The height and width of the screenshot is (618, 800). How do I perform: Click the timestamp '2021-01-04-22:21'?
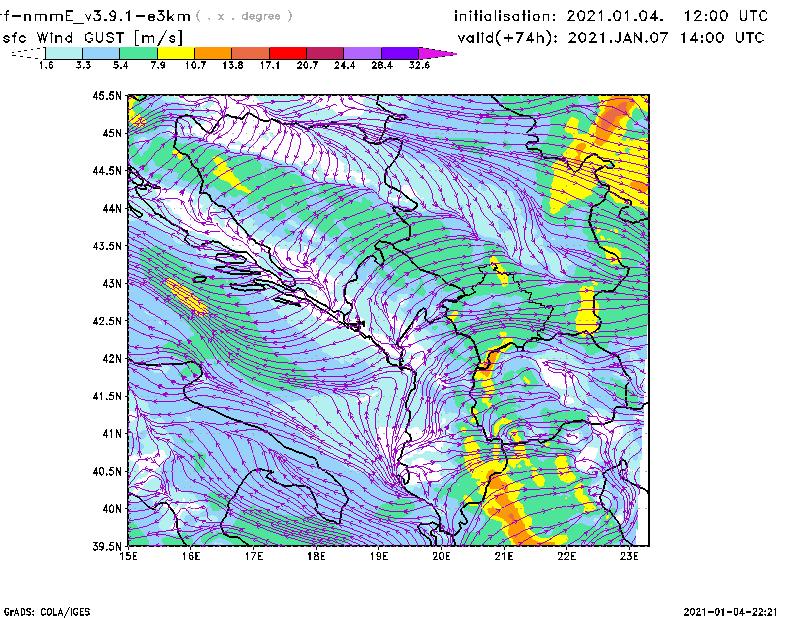click(x=730, y=611)
